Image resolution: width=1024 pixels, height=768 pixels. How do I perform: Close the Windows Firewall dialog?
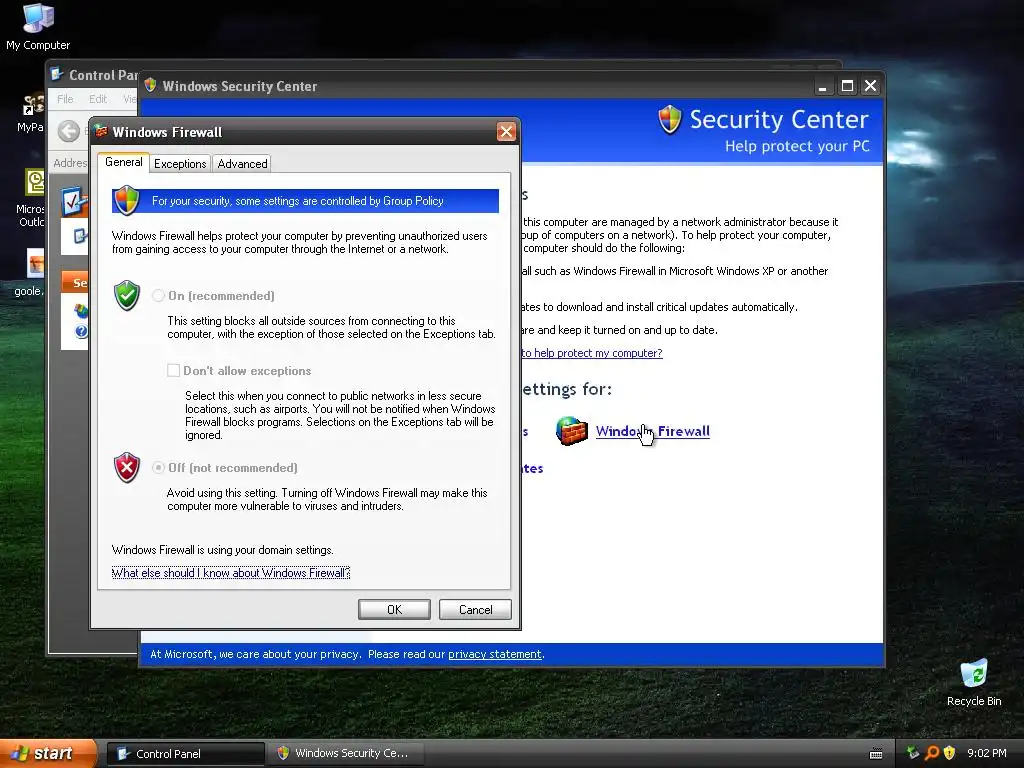[x=506, y=132]
